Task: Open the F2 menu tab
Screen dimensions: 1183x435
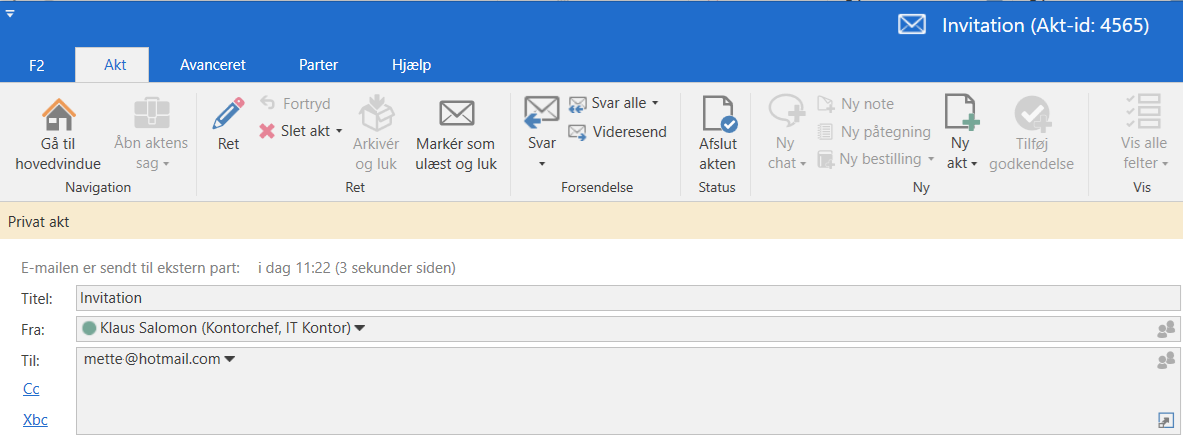Action: [37, 65]
